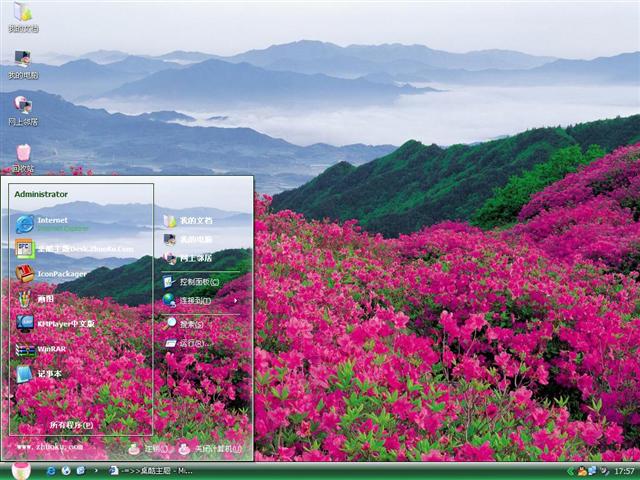Click the WinRAR books icon in Start menu
The height and width of the screenshot is (480, 640).
[x=25, y=349]
